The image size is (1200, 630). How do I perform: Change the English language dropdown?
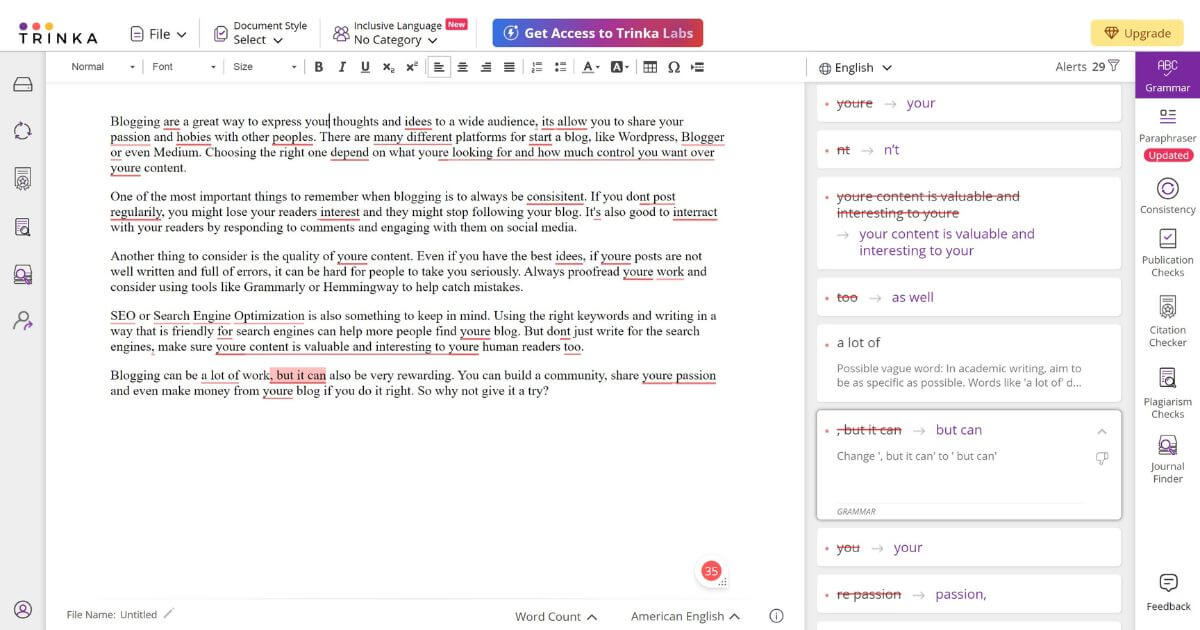(855, 68)
